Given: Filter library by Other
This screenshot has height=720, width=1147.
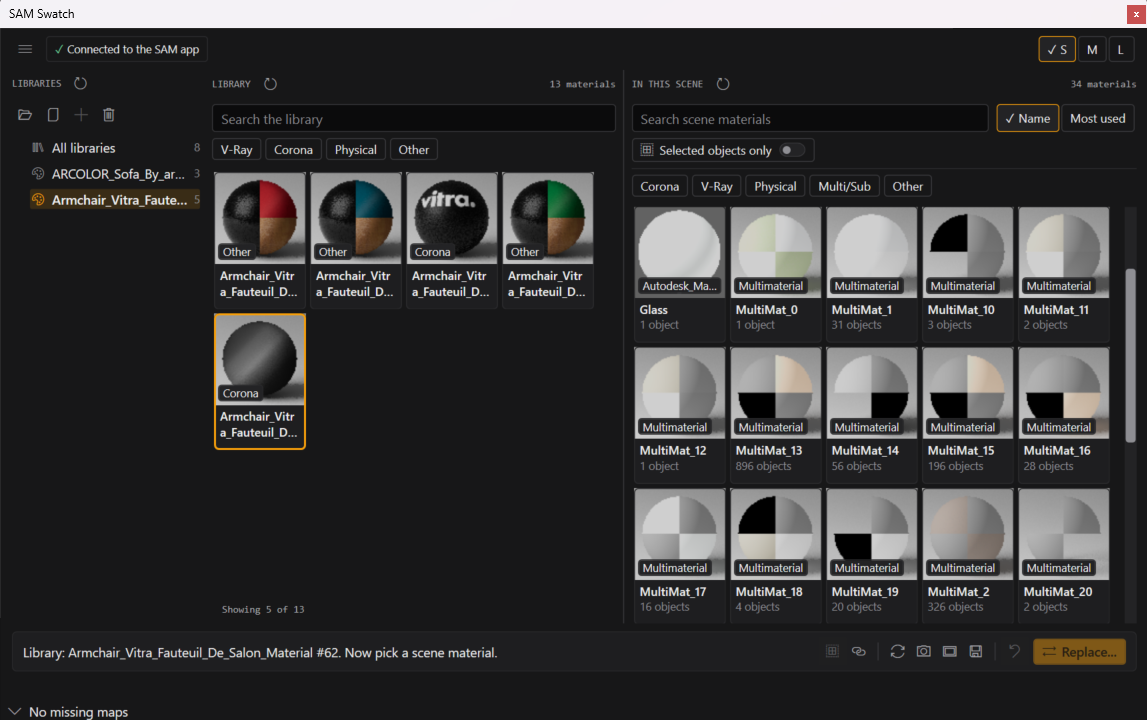Looking at the screenshot, I should (414, 150).
